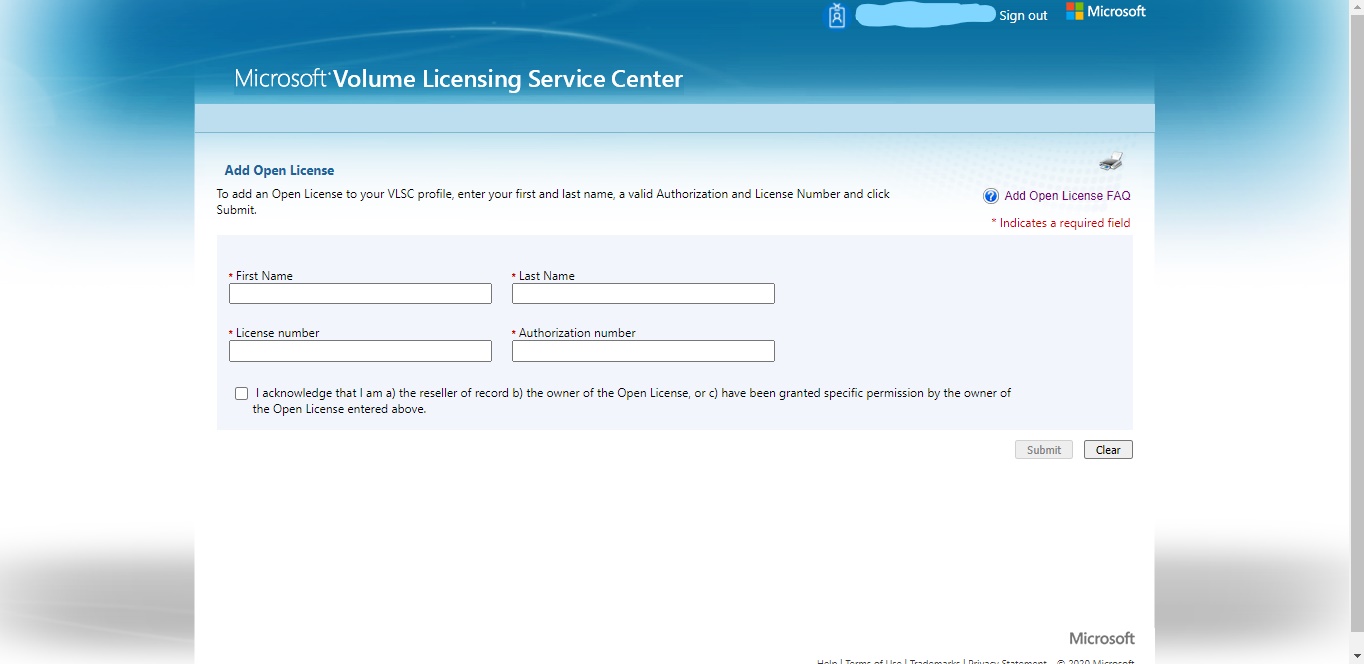Focus the Last Name input field
The width and height of the screenshot is (1364, 664).
click(x=643, y=293)
